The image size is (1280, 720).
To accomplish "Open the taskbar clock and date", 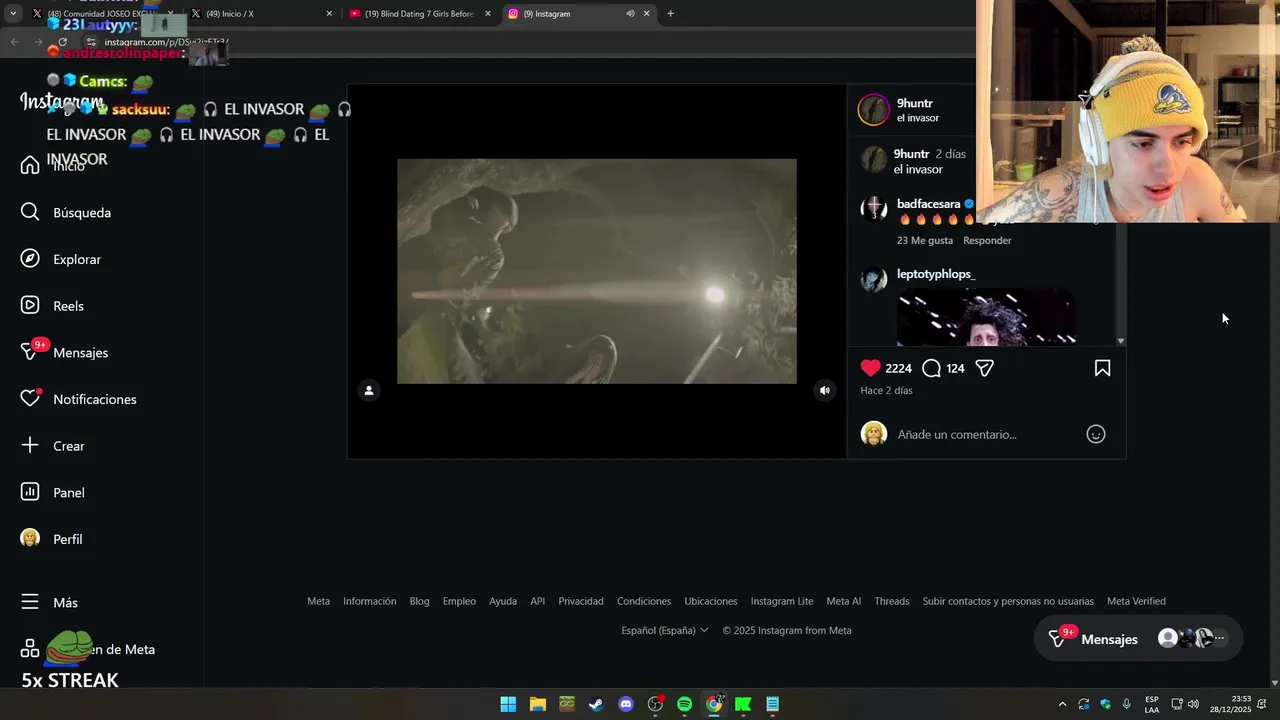I will (x=1230, y=704).
